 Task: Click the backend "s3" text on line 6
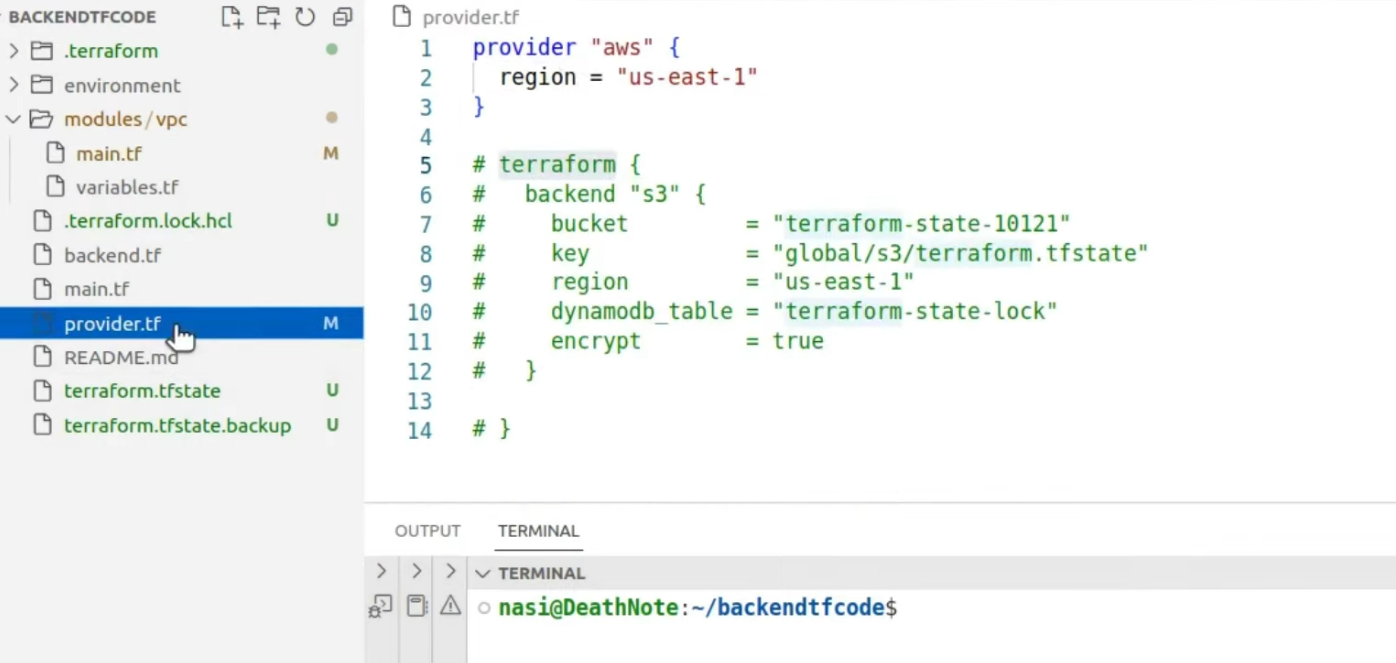click(602, 194)
